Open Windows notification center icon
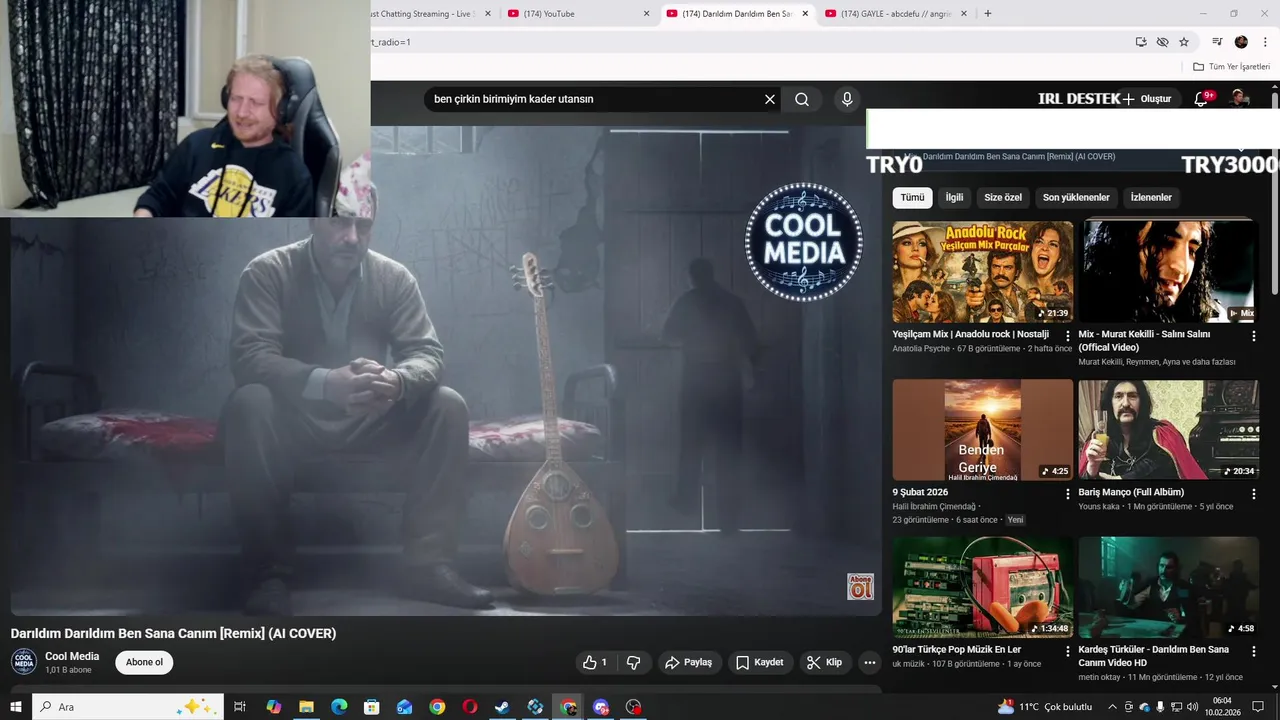 click(x=1258, y=707)
